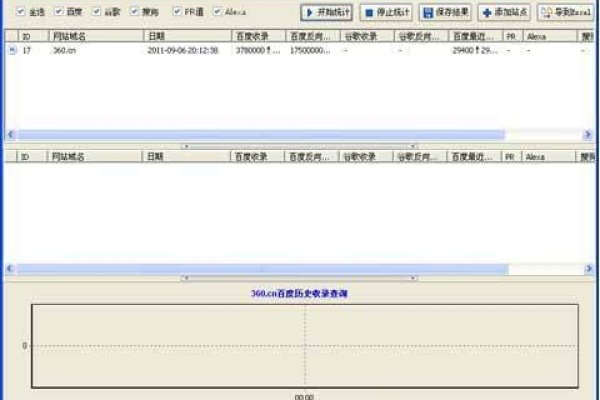
Task: Click lower table scrollbar right arrow
Action: (x=588, y=269)
